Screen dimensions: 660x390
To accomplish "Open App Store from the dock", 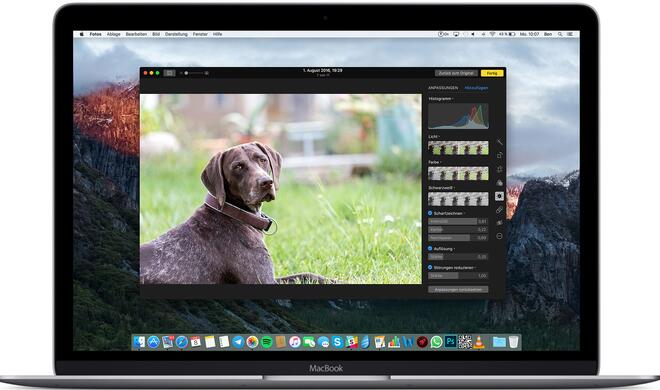I will coord(154,342).
